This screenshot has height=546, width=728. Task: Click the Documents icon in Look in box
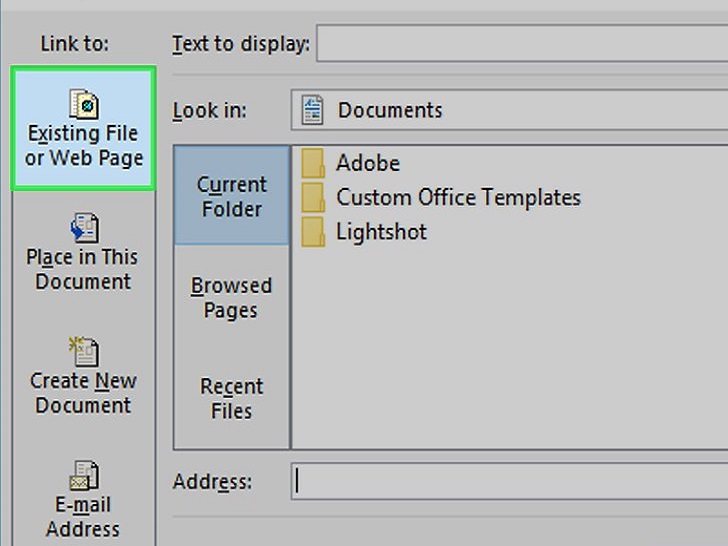(x=312, y=110)
